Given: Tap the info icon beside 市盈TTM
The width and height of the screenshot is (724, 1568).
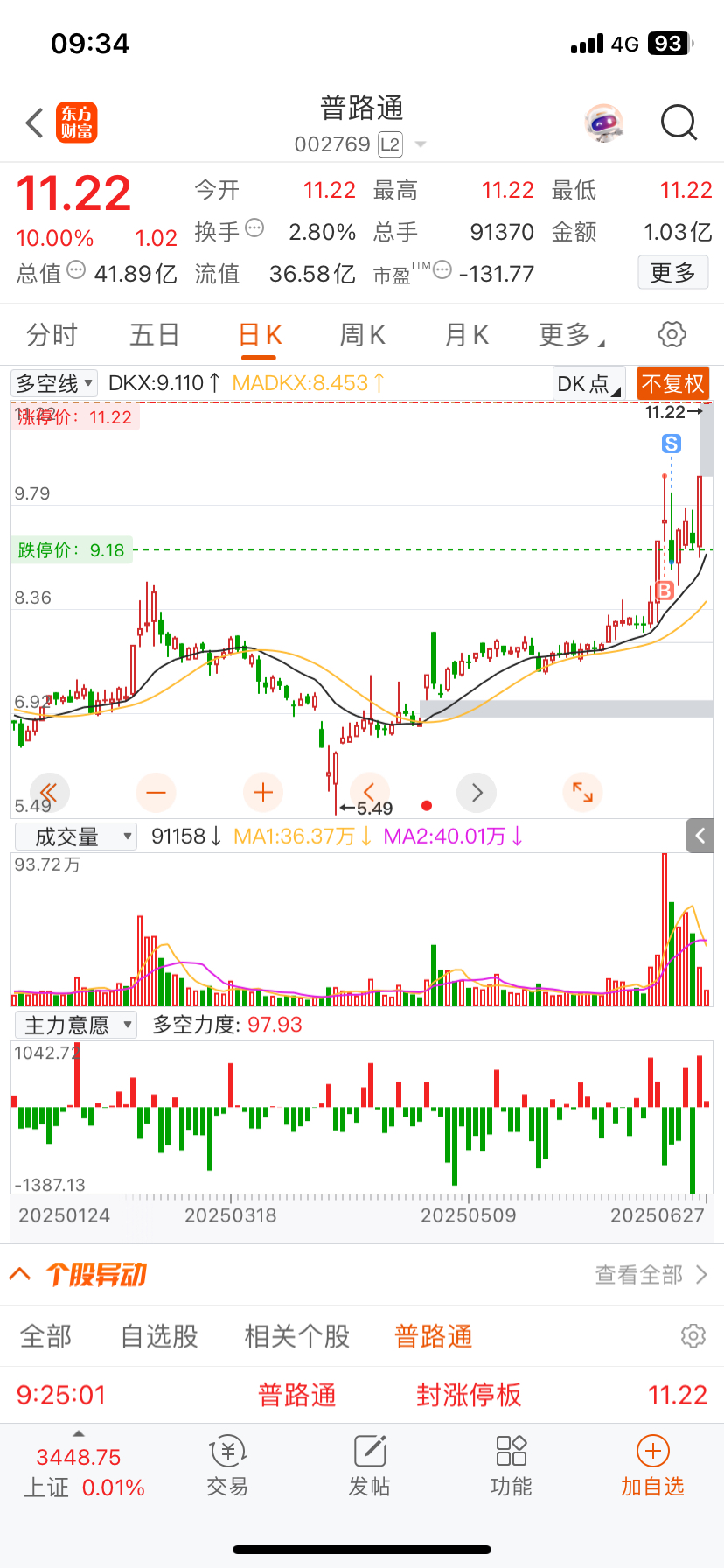Looking at the screenshot, I should (x=442, y=270).
